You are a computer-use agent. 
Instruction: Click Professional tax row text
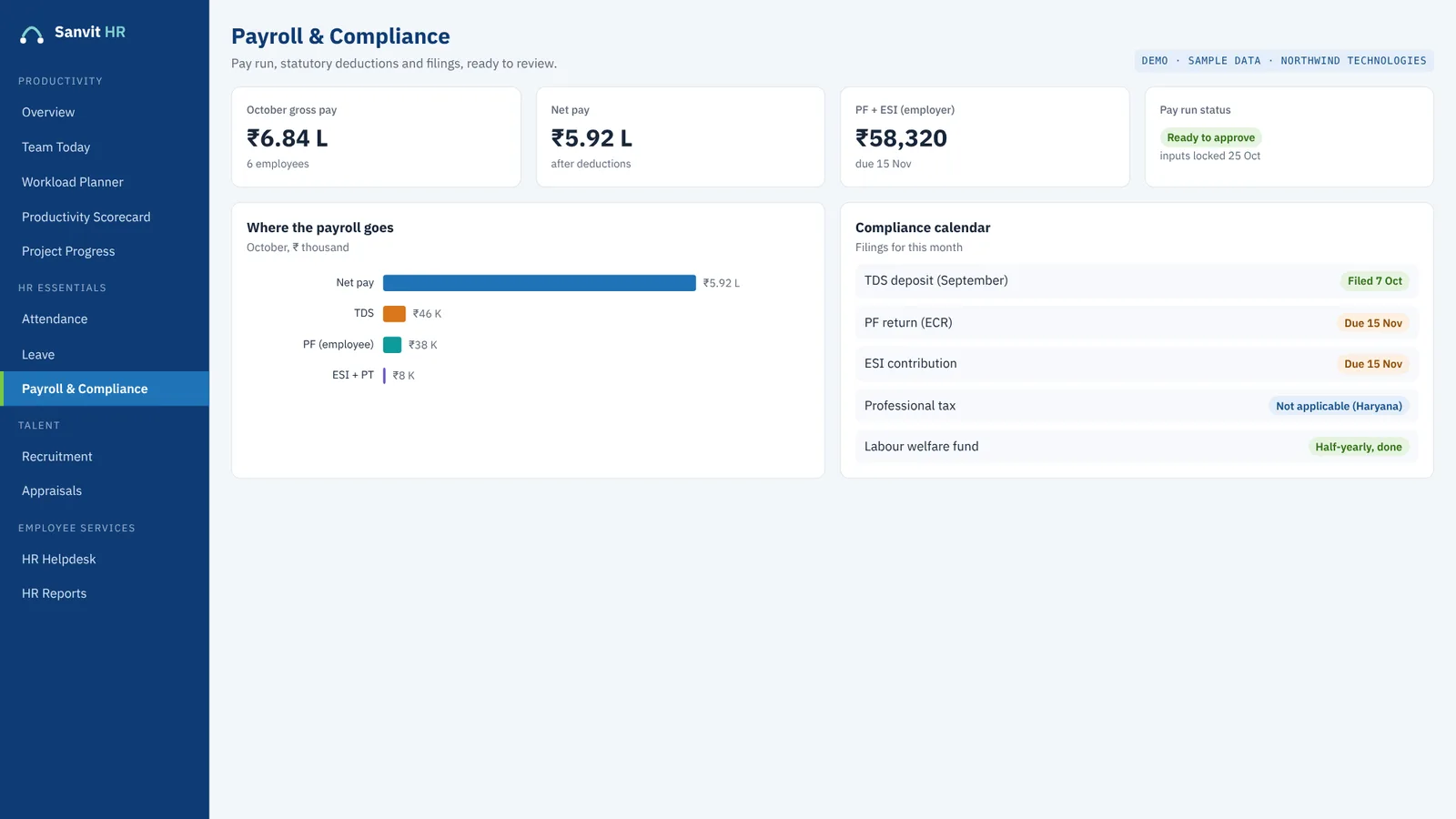[910, 406]
